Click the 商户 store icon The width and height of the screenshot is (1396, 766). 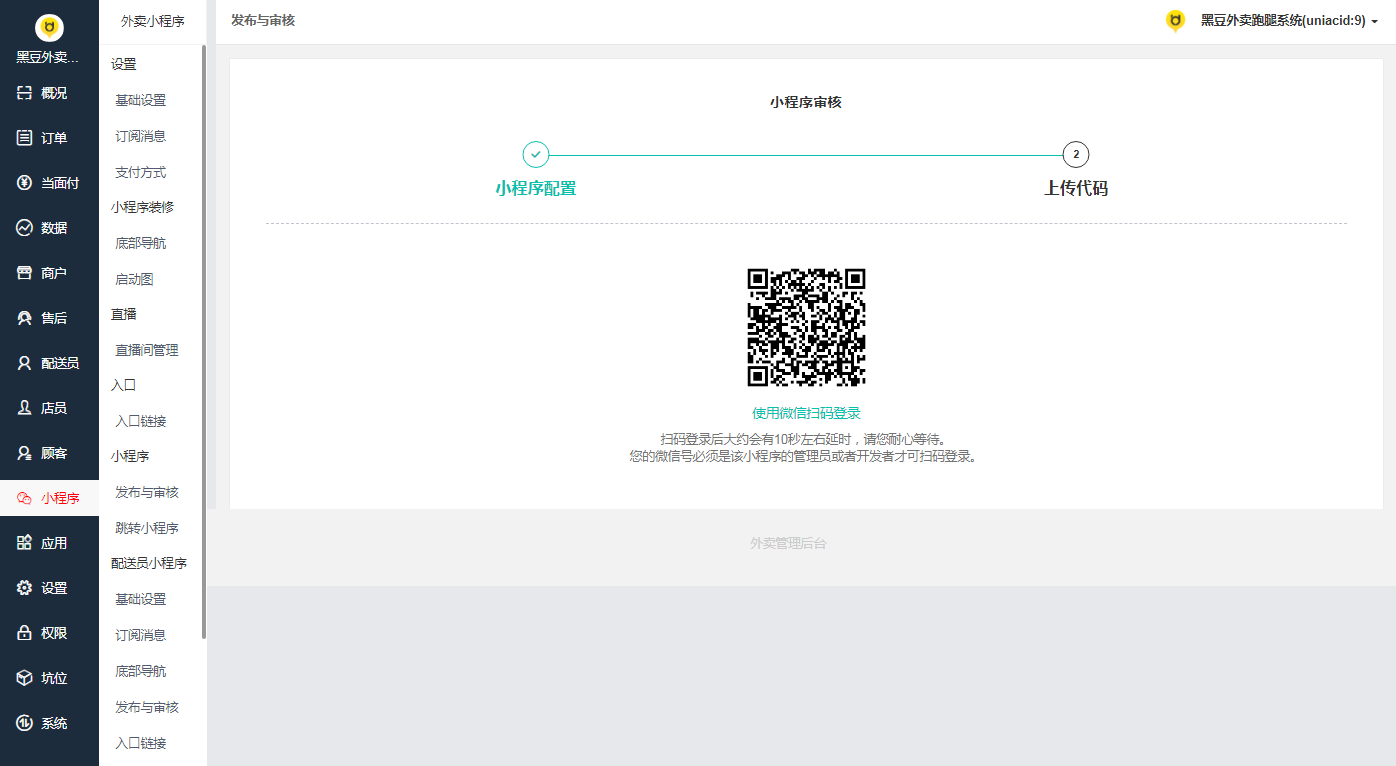tap(25, 273)
